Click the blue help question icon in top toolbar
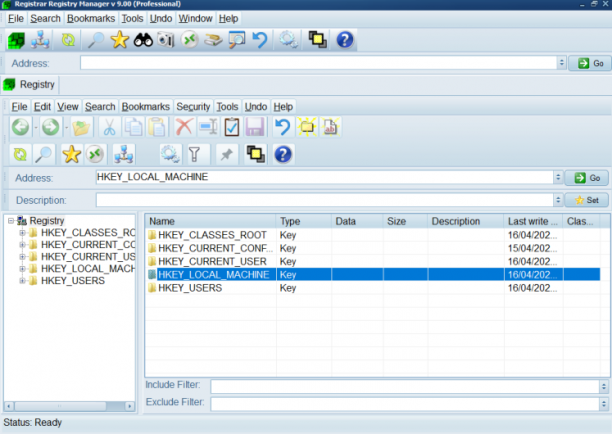The width and height of the screenshot is (612, 434). click(x=345, y=40)
